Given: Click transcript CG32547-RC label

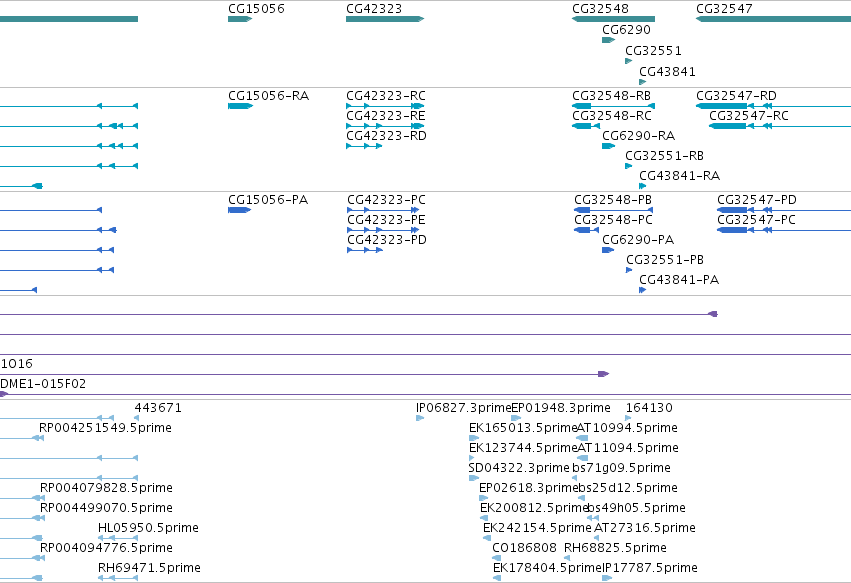Looking at the screenshot, I should click(749, 116).
